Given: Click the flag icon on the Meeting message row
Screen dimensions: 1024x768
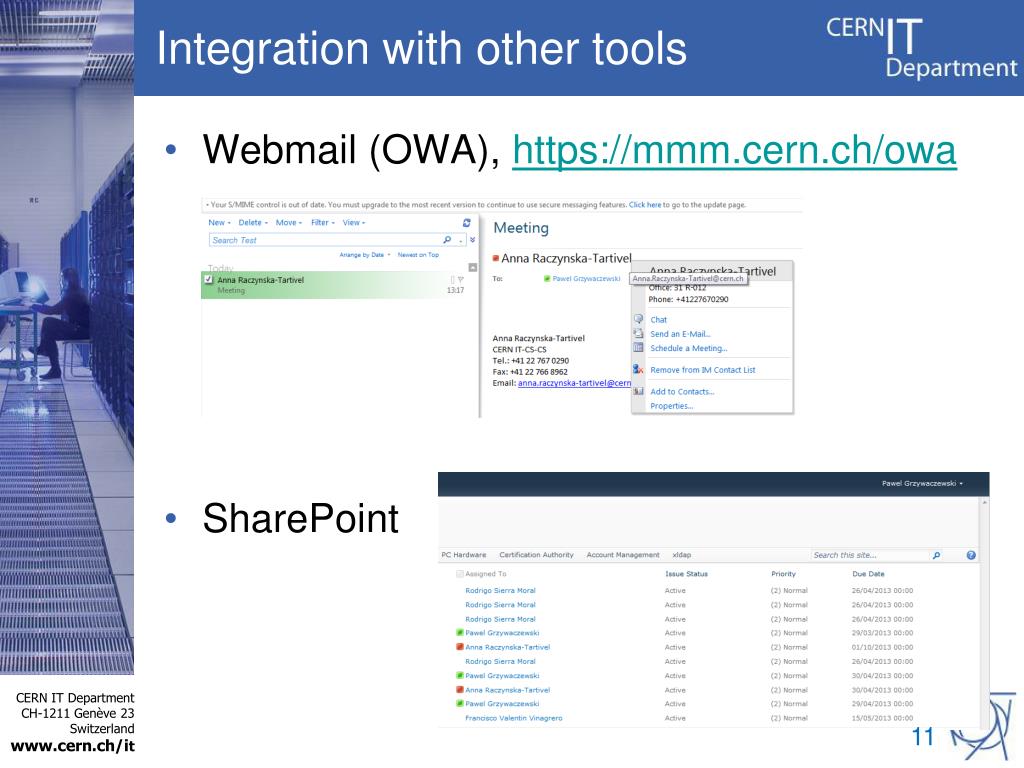Looking at the screenshot, I should pos(461,280).
